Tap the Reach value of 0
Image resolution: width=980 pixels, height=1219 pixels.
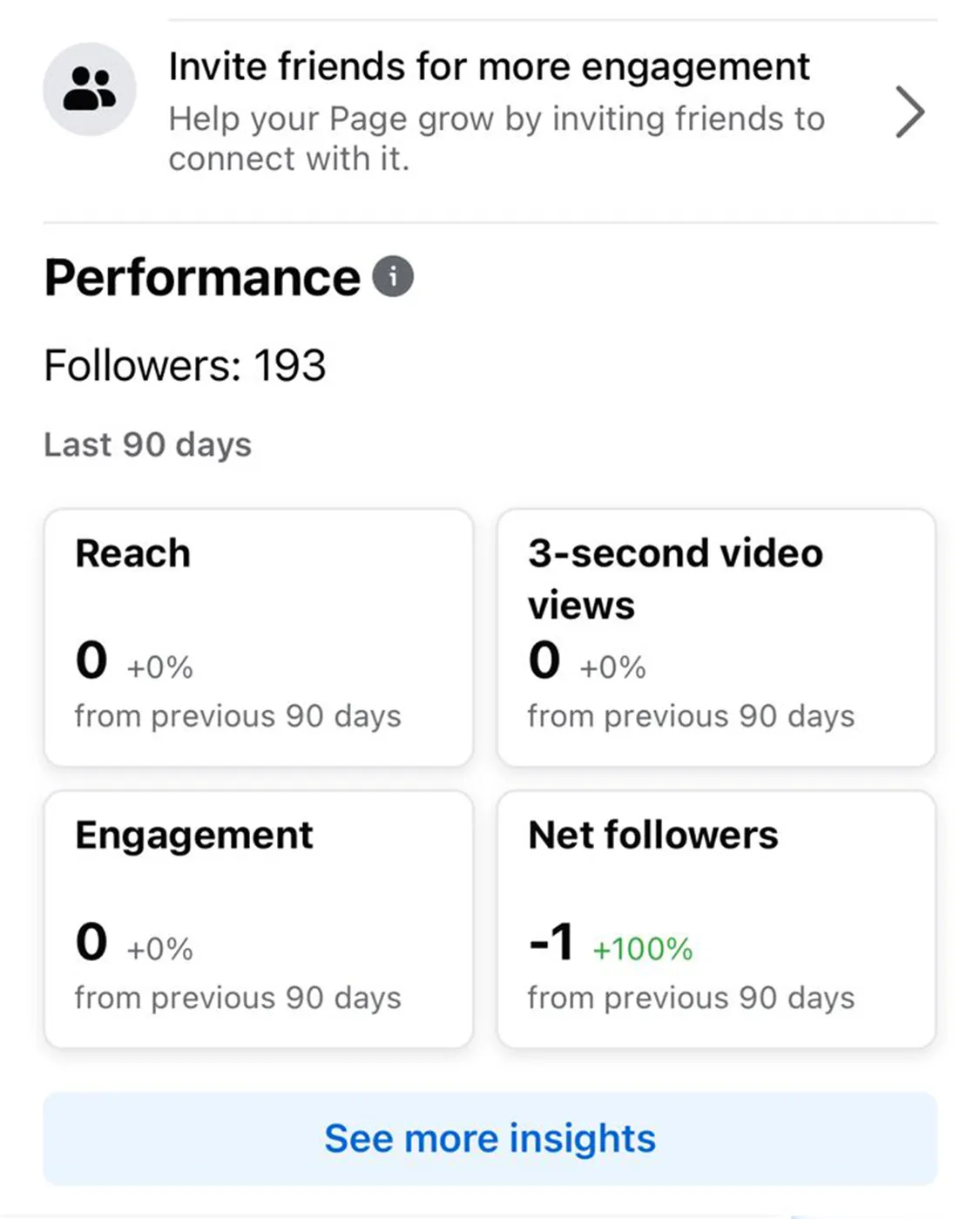click(x=91, y=660)
